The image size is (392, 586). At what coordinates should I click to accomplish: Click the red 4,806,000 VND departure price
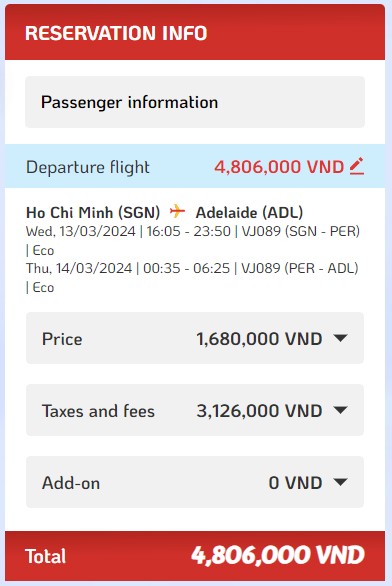pyautogui.click(x=279, y=167)
